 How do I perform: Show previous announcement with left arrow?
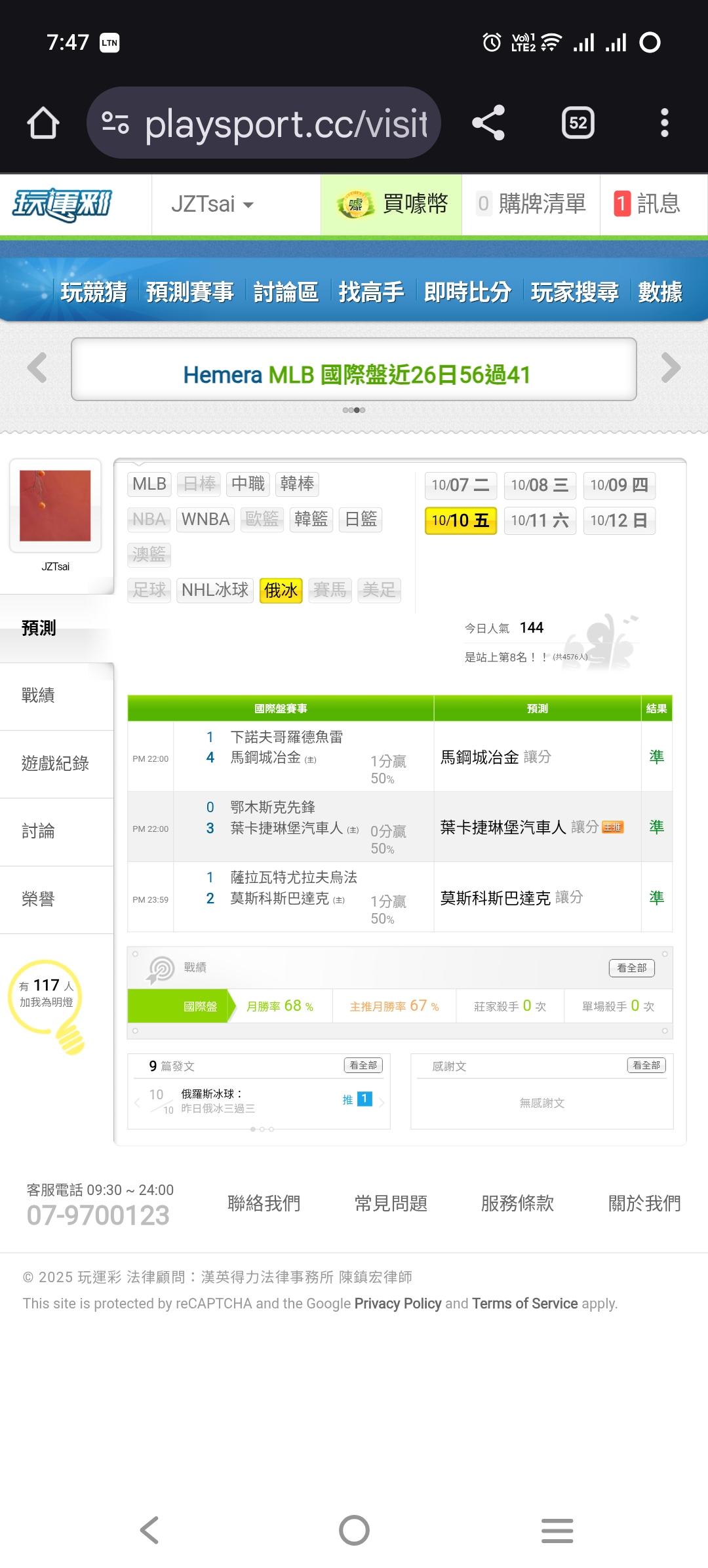[x=37, y=368]
